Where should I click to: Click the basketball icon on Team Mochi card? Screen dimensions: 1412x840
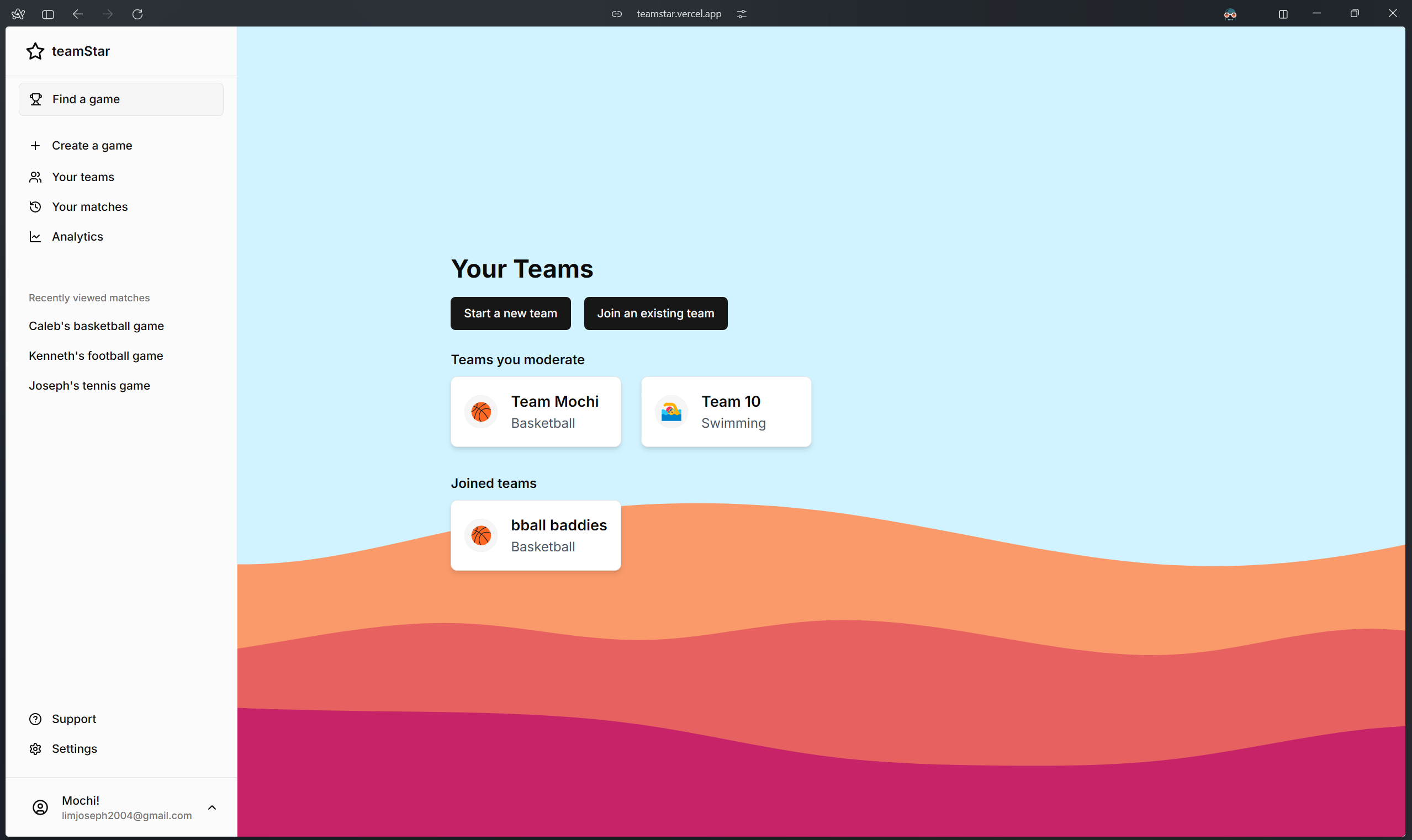[481, 412]
